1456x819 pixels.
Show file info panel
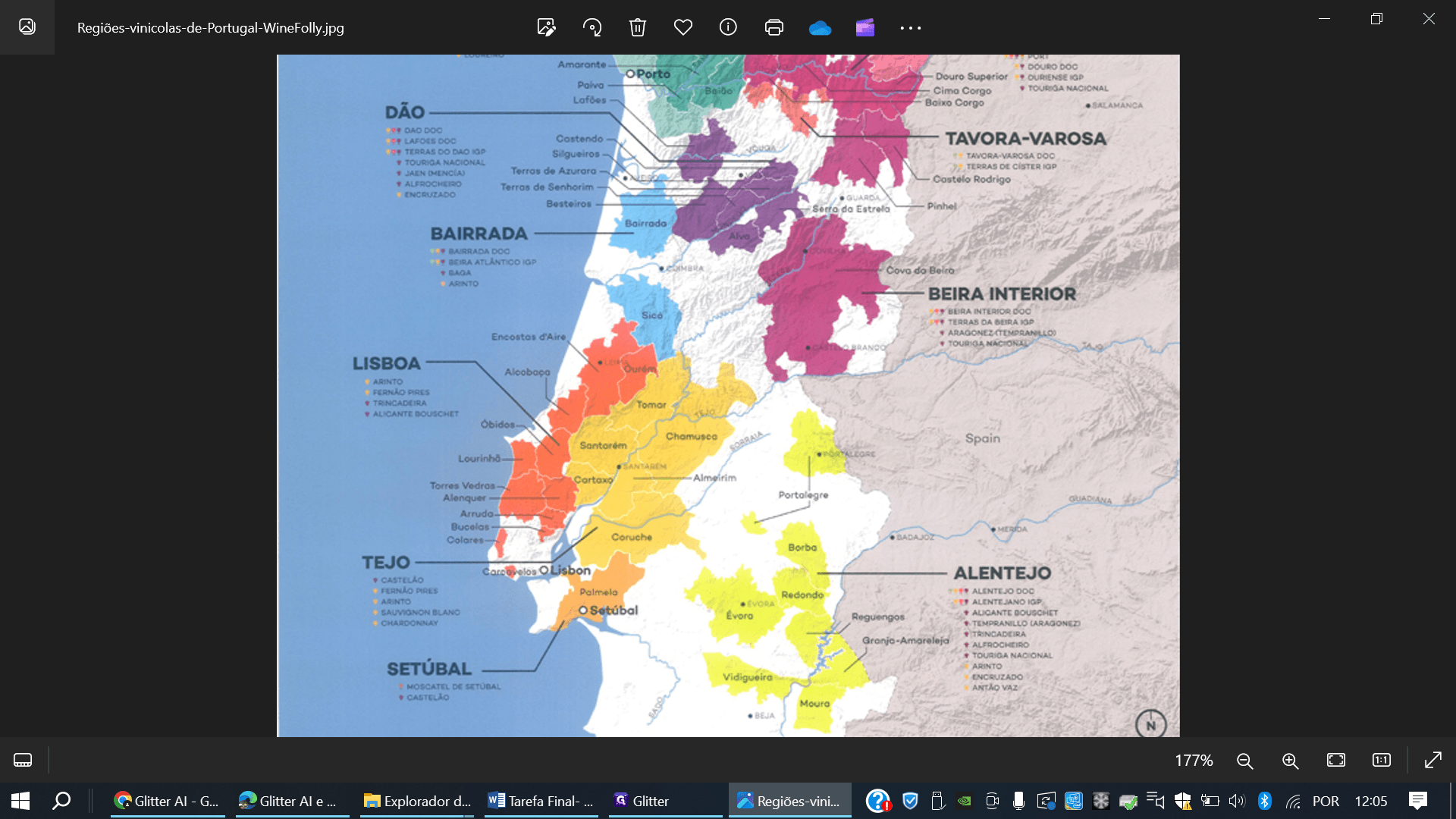tap(728, 28)
